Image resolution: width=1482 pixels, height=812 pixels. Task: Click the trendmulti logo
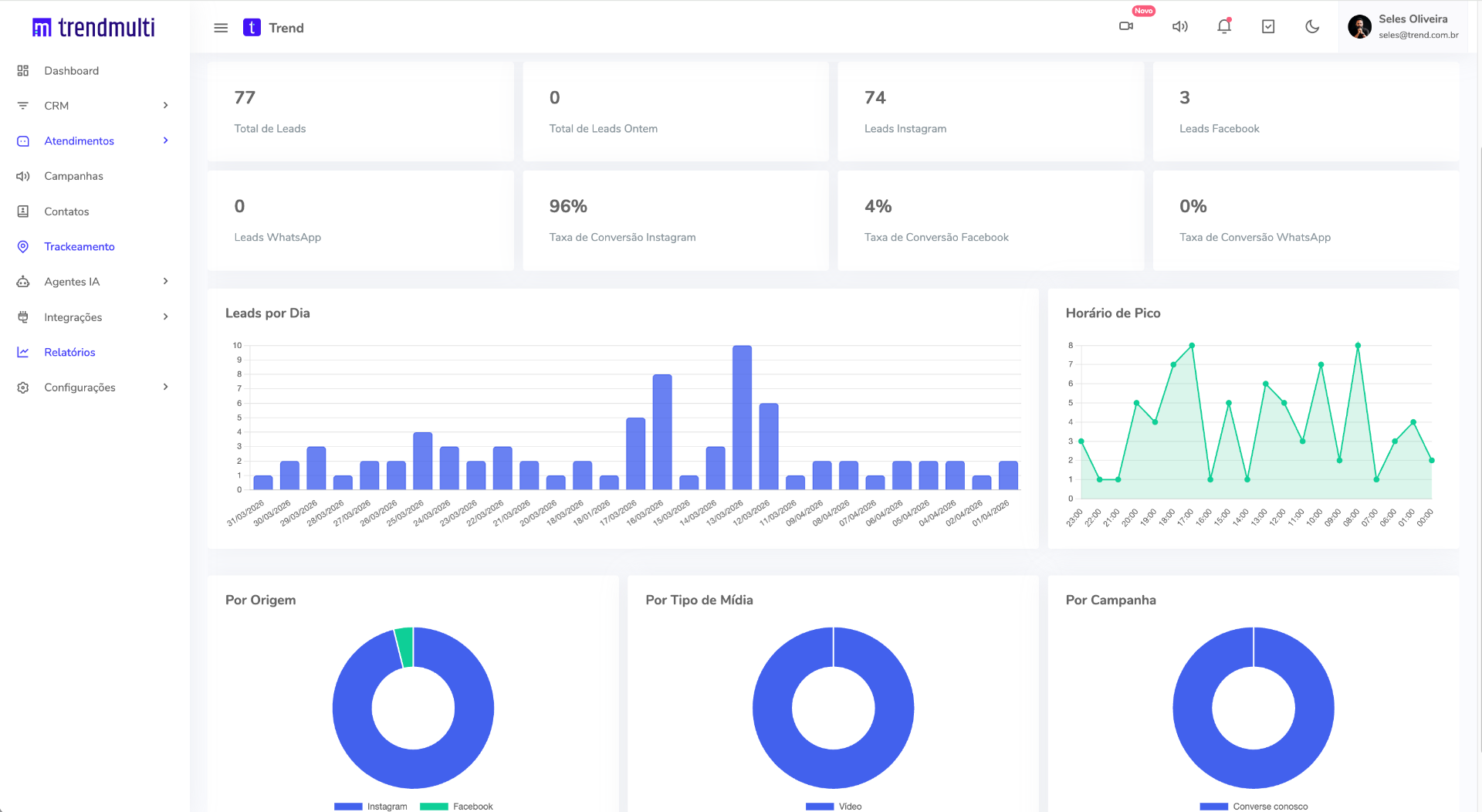pos(93,28)
